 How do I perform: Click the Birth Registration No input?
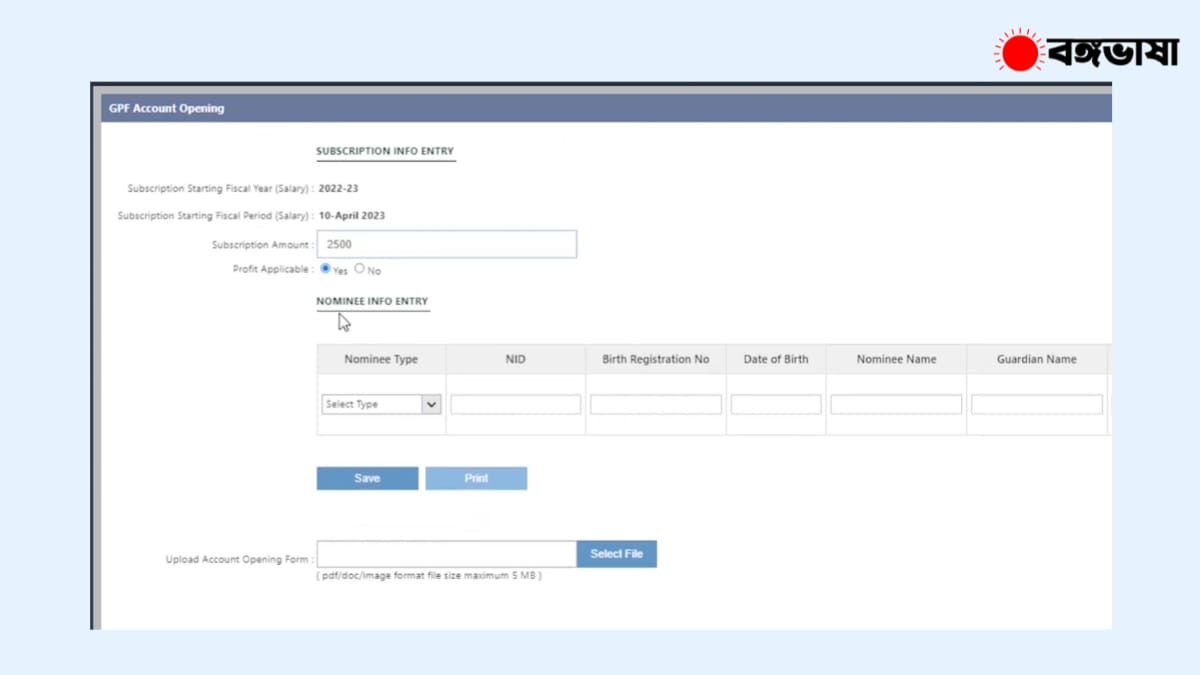click(x=655, y=404)
